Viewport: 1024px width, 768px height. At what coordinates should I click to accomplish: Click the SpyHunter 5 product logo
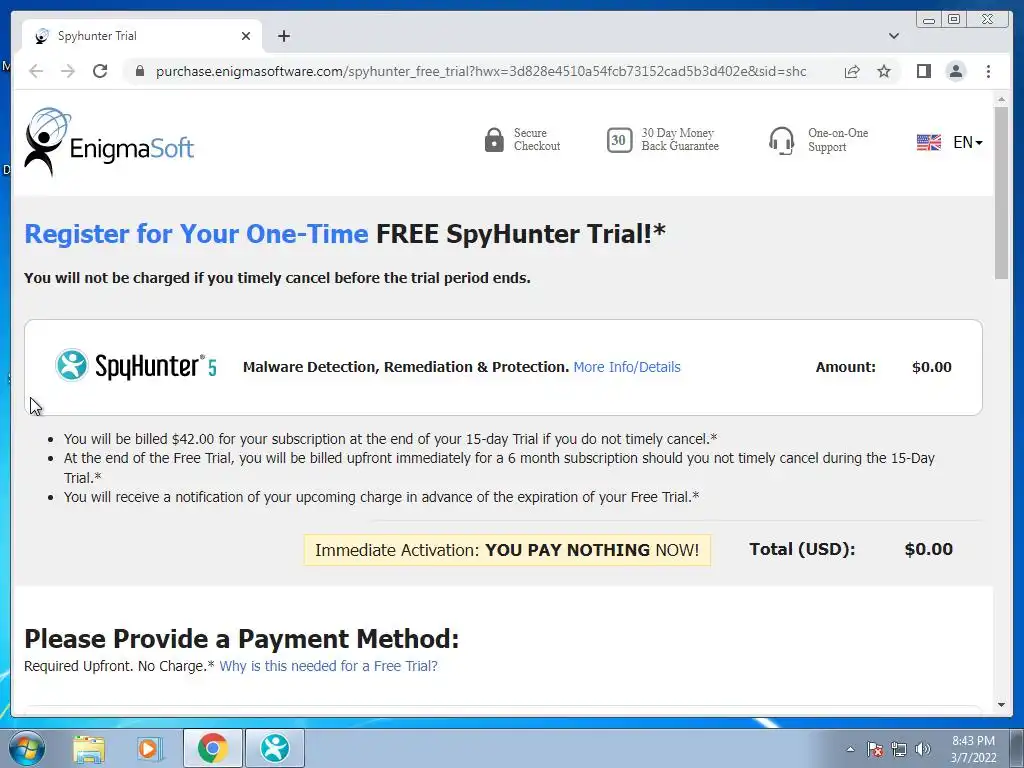(x=136, y=365)
